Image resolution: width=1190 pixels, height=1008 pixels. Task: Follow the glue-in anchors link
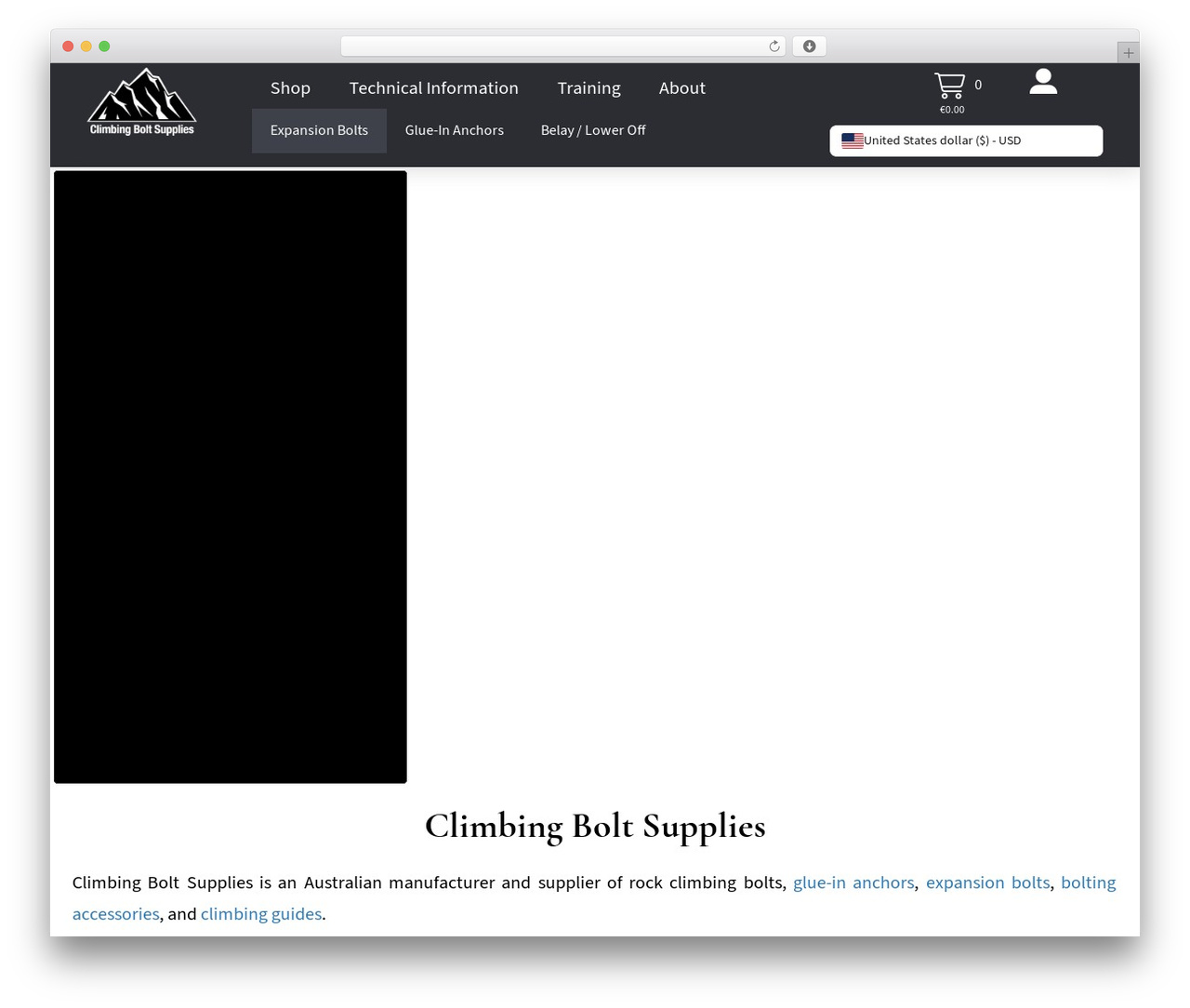[853, 882]
